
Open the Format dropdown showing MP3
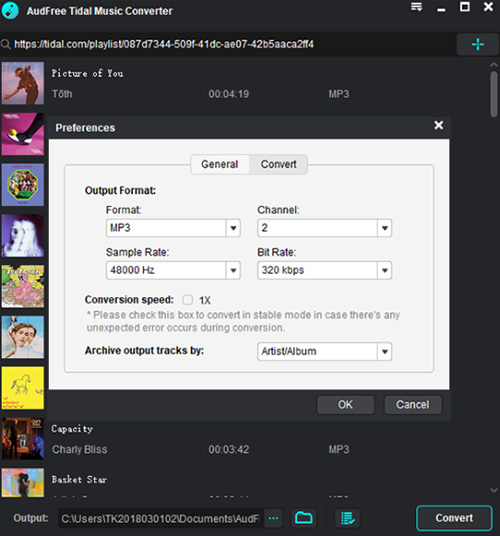tap(173, 228)
